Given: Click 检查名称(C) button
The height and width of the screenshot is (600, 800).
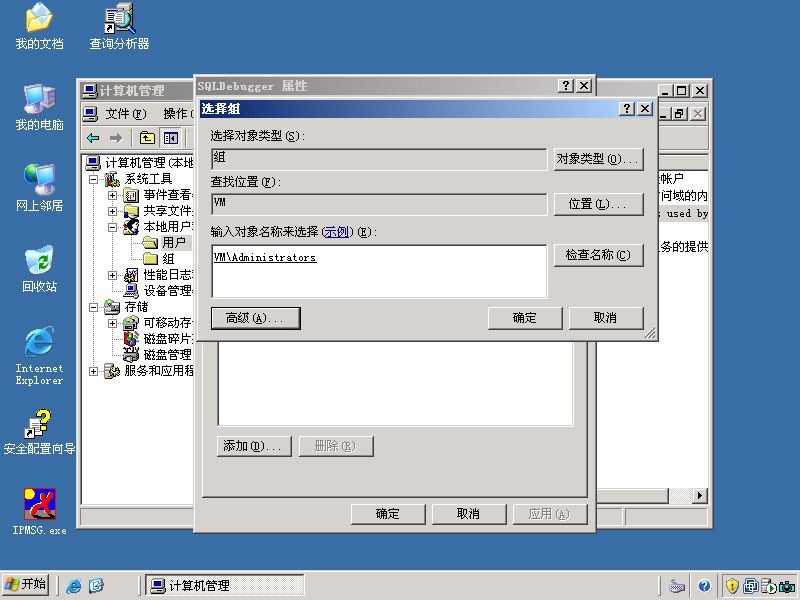Looking at the screenshot, I should tap(598, 255).
